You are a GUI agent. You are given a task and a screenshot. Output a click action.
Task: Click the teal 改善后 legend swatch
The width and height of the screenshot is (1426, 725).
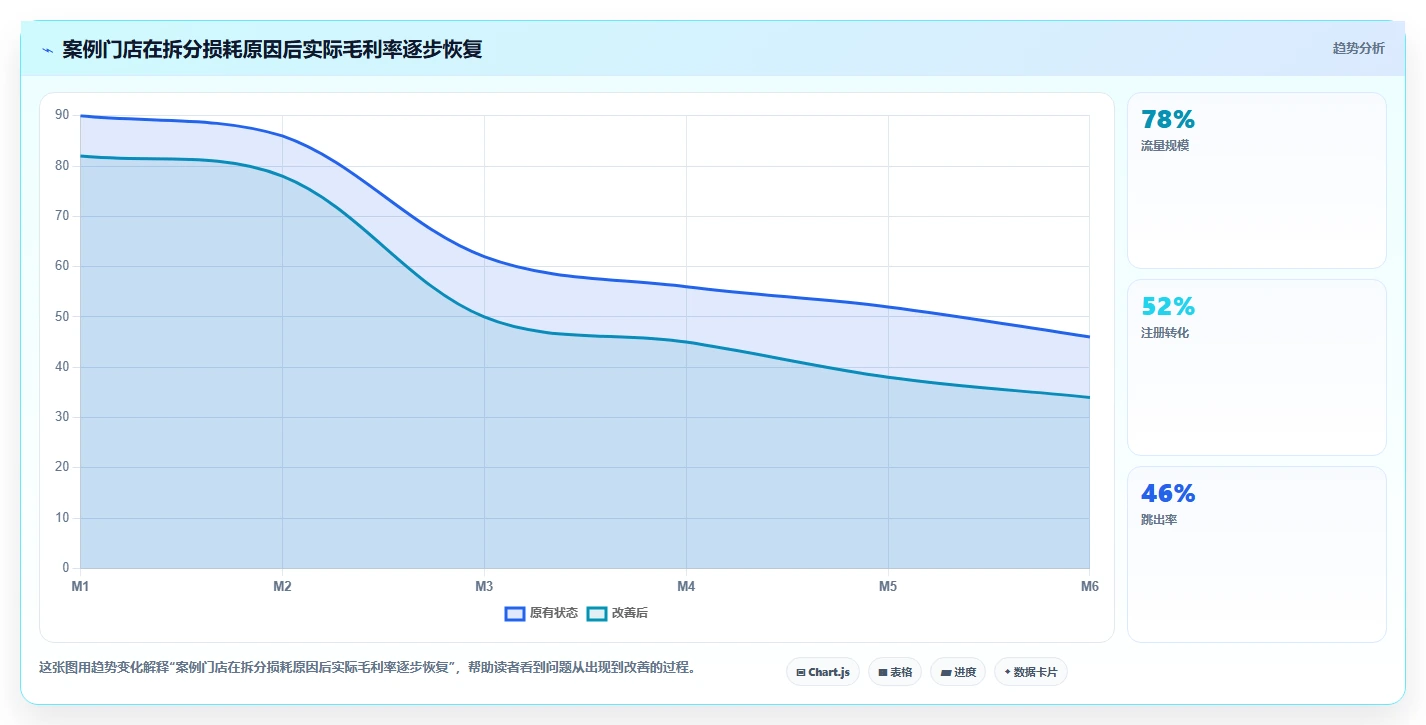pos(597,613)
